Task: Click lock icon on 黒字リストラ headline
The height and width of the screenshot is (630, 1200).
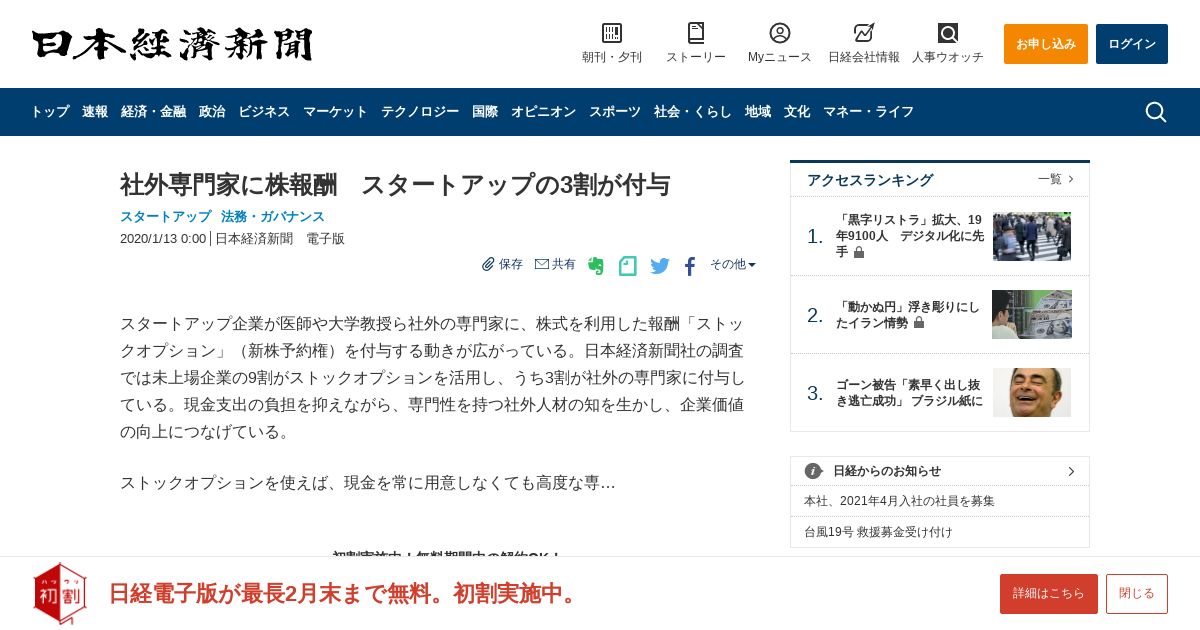Action: [x=859, y=252]
